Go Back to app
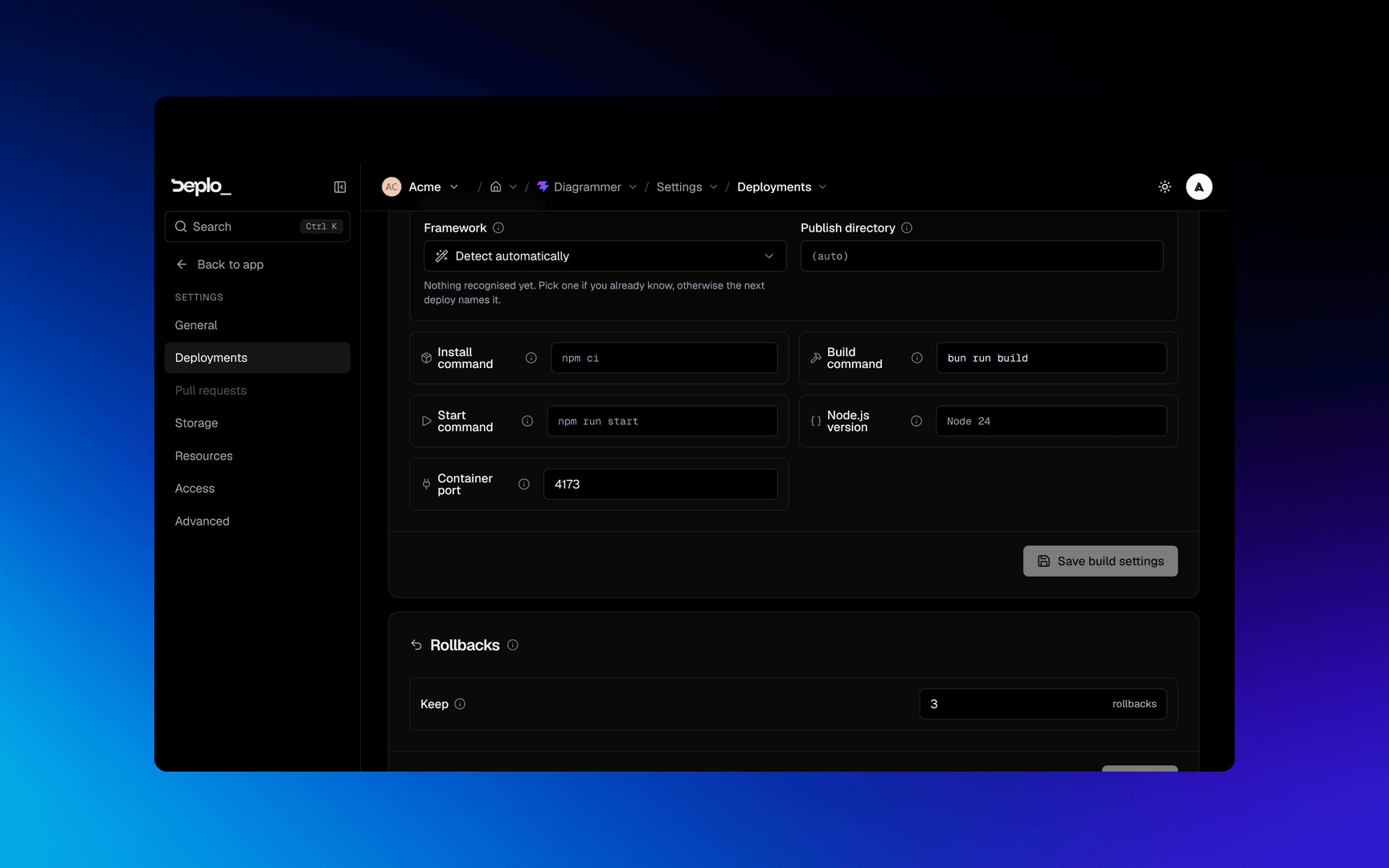This screenshot has width=1389, height=868. pos(219,264)
